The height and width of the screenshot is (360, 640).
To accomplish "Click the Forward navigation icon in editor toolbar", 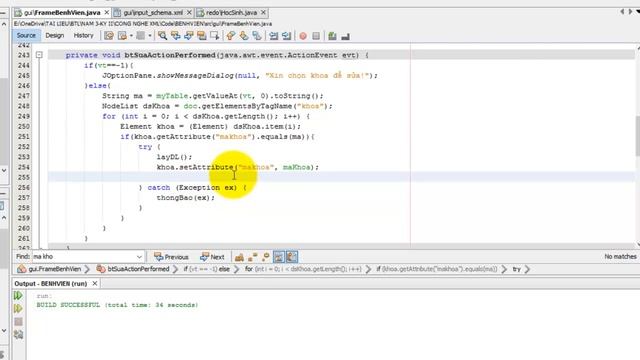I will click(140, 36).
